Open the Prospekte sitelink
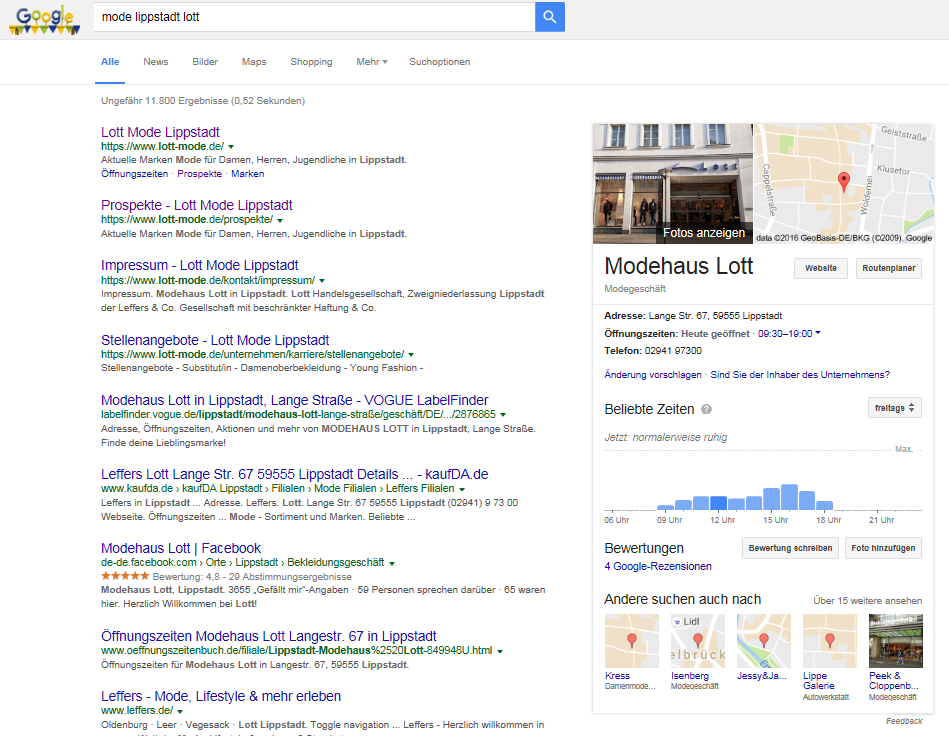Viewport: 949px width, 736px height. [199, 174]
